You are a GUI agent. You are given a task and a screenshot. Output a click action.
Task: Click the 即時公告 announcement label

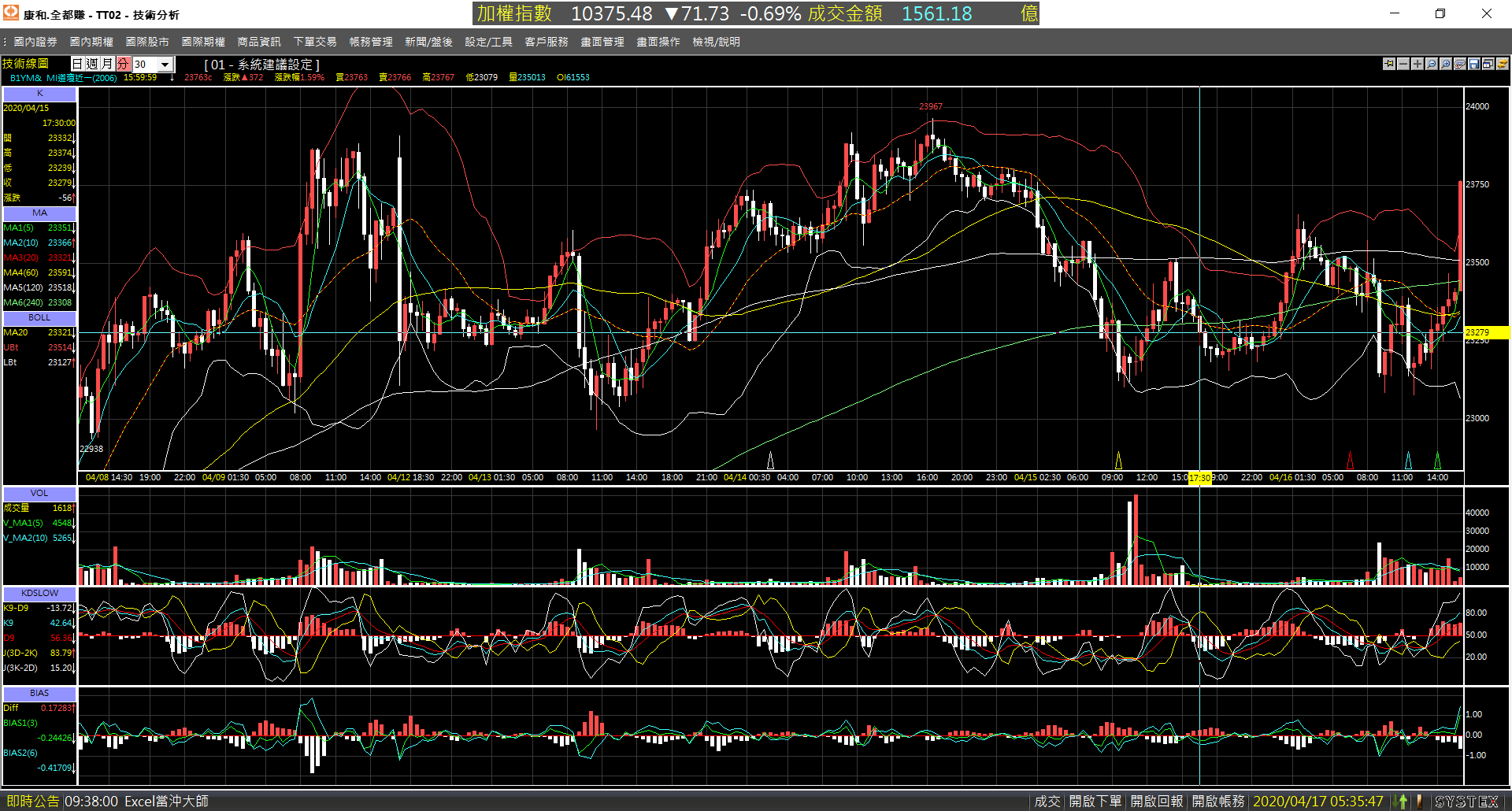coord(32,802)
